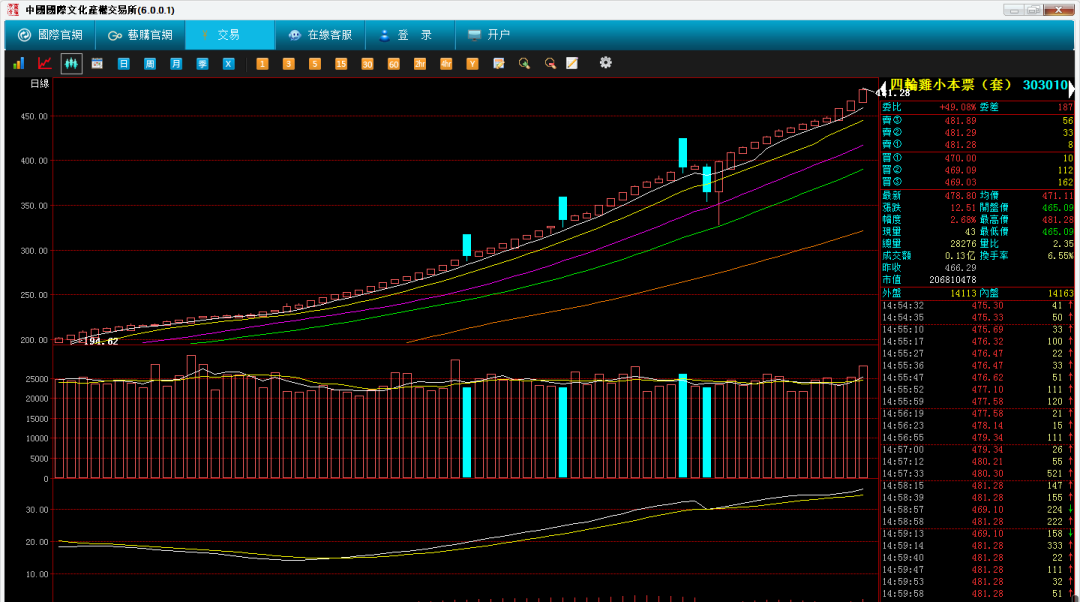
Task: Select the weekly (周) period button
Action: 149,63
